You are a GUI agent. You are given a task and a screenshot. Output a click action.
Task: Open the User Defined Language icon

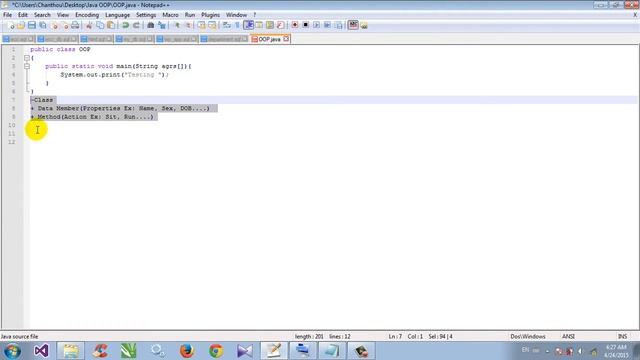pyautogui.click(x=259, y=25)
